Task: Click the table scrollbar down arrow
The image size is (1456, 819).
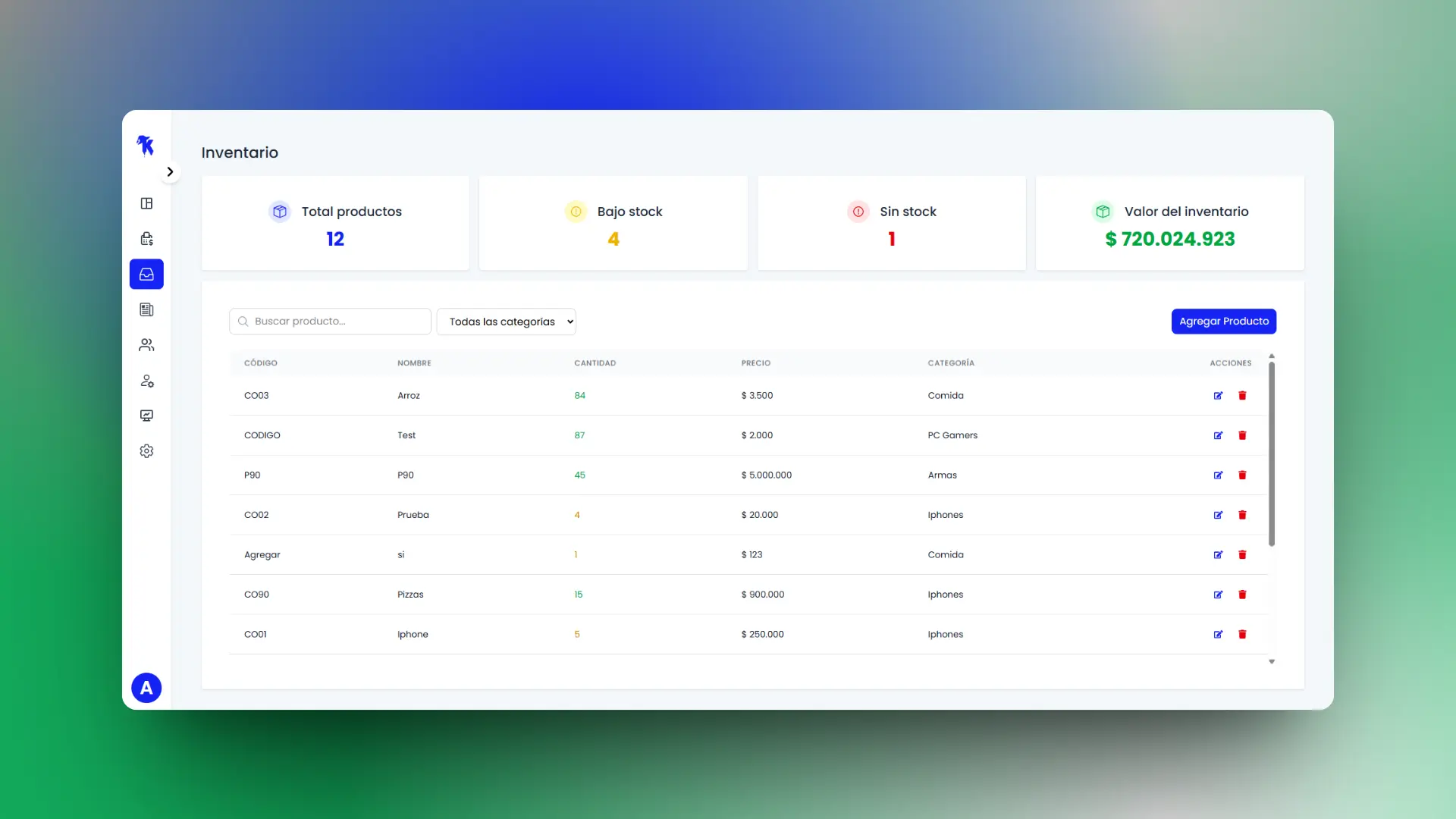Action: coord(1272,662)
